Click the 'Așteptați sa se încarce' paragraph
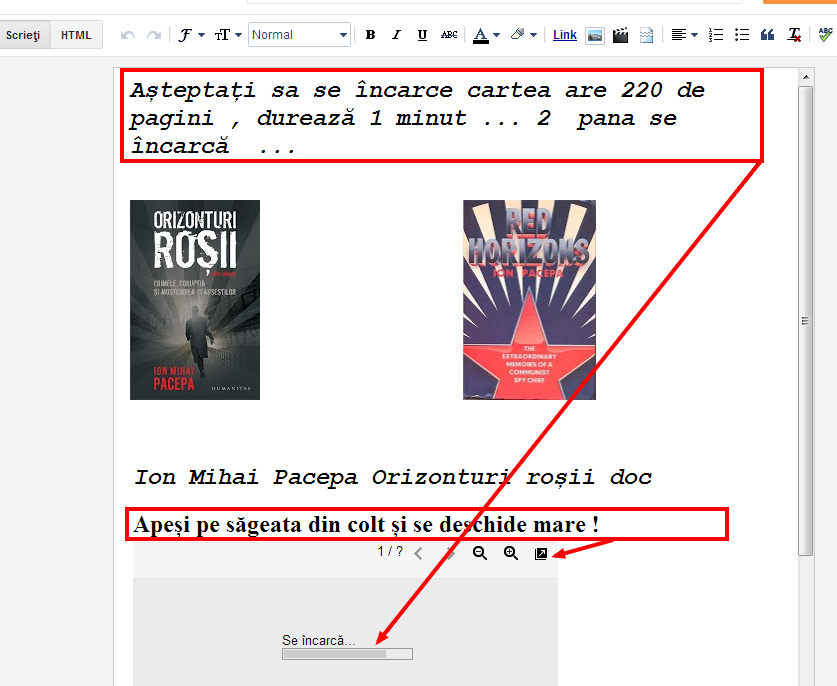The height and width of the screenshot is (686, 837). click(417, 118)
